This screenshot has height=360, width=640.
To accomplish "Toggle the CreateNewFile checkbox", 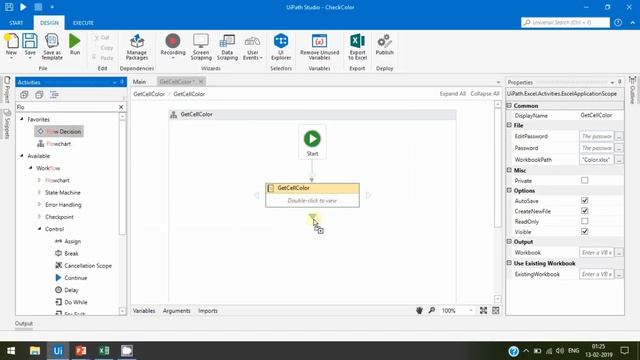I will (x=584, y=211).
